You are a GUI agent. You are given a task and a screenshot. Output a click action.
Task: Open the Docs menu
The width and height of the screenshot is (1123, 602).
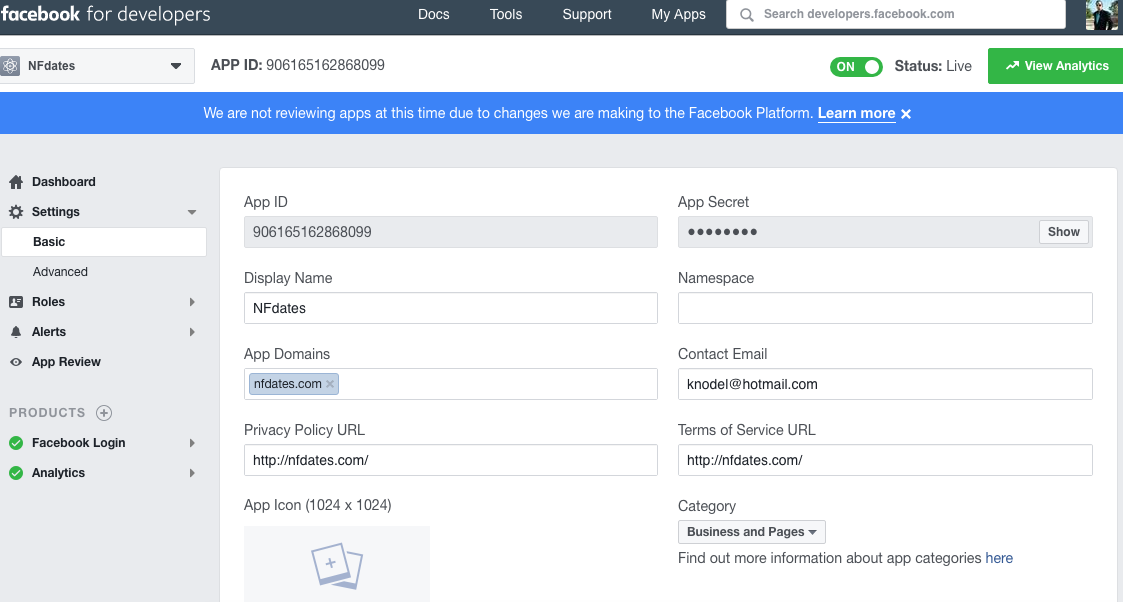coord(433,14)
